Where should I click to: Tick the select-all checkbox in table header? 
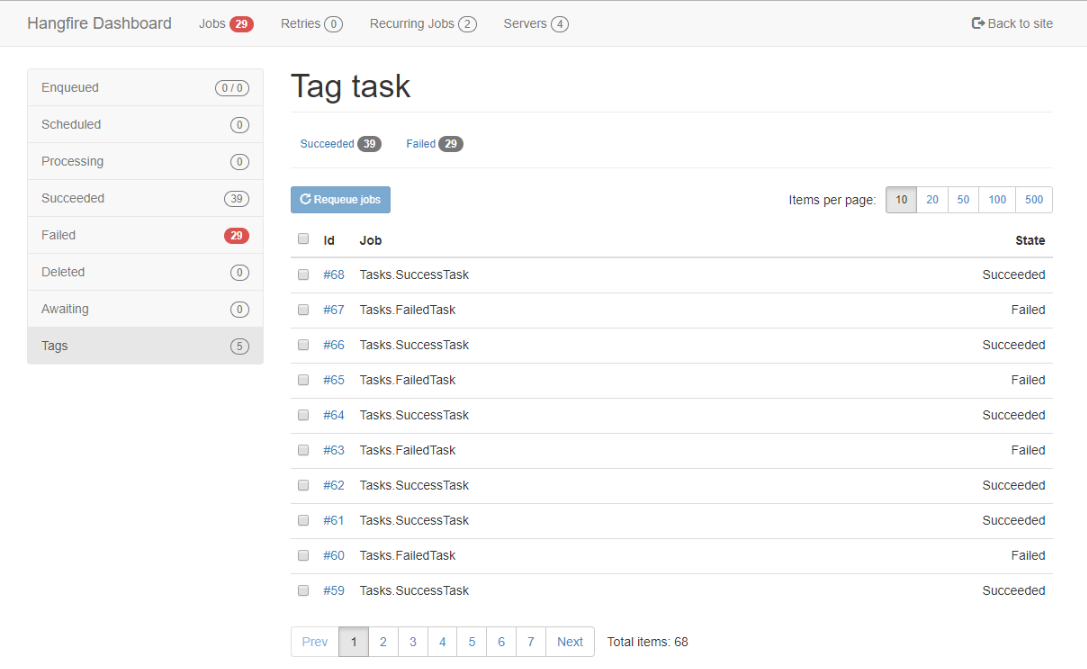303,239
